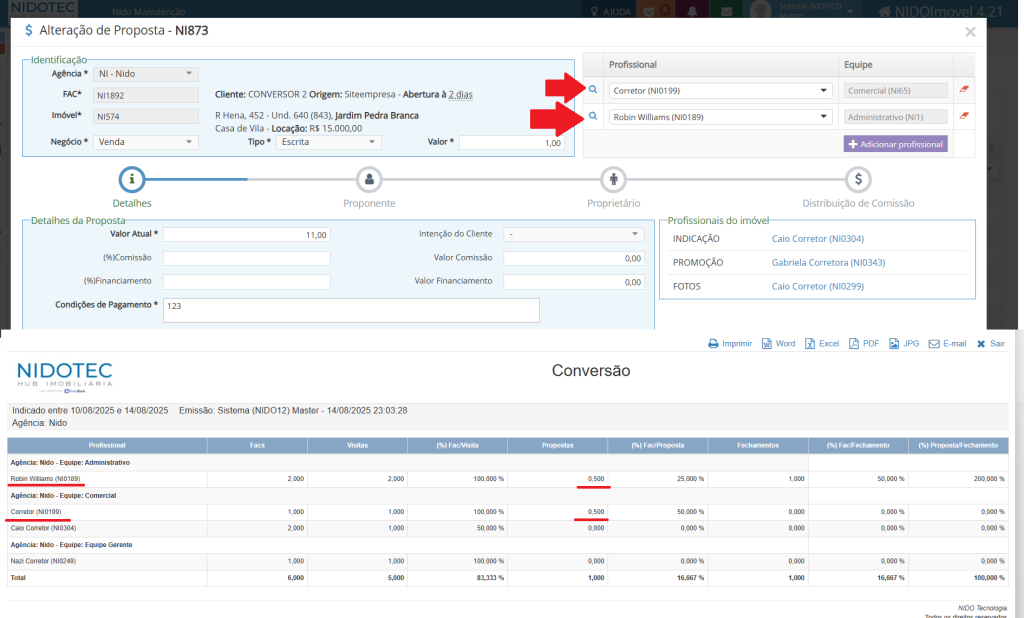1024x618 pixels.
Task: Open the Gabriela Corretora (NI0343) link
Action: click(x=828, y=263)
